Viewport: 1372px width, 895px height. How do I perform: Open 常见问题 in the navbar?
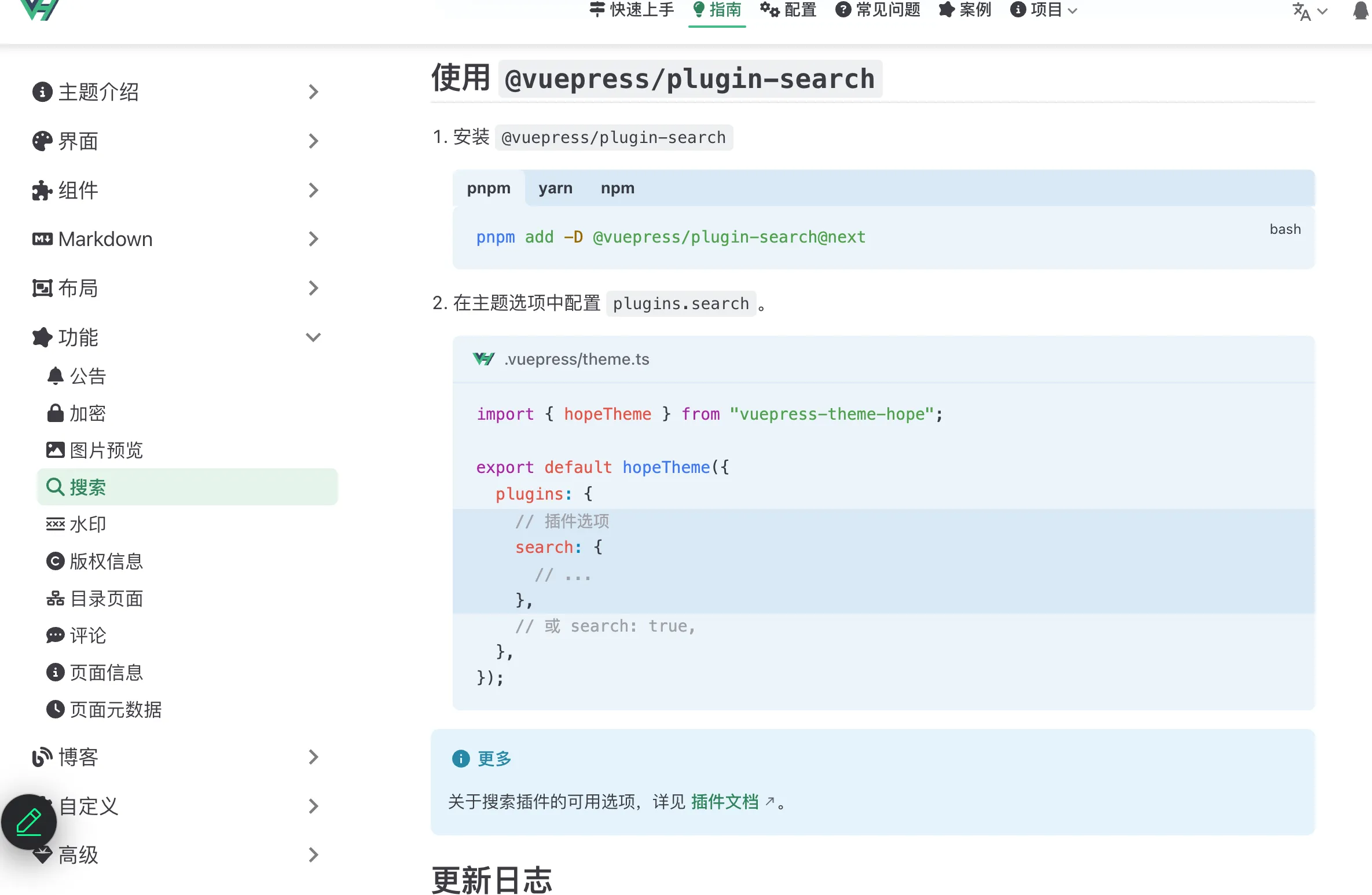[x=878, y=10]
